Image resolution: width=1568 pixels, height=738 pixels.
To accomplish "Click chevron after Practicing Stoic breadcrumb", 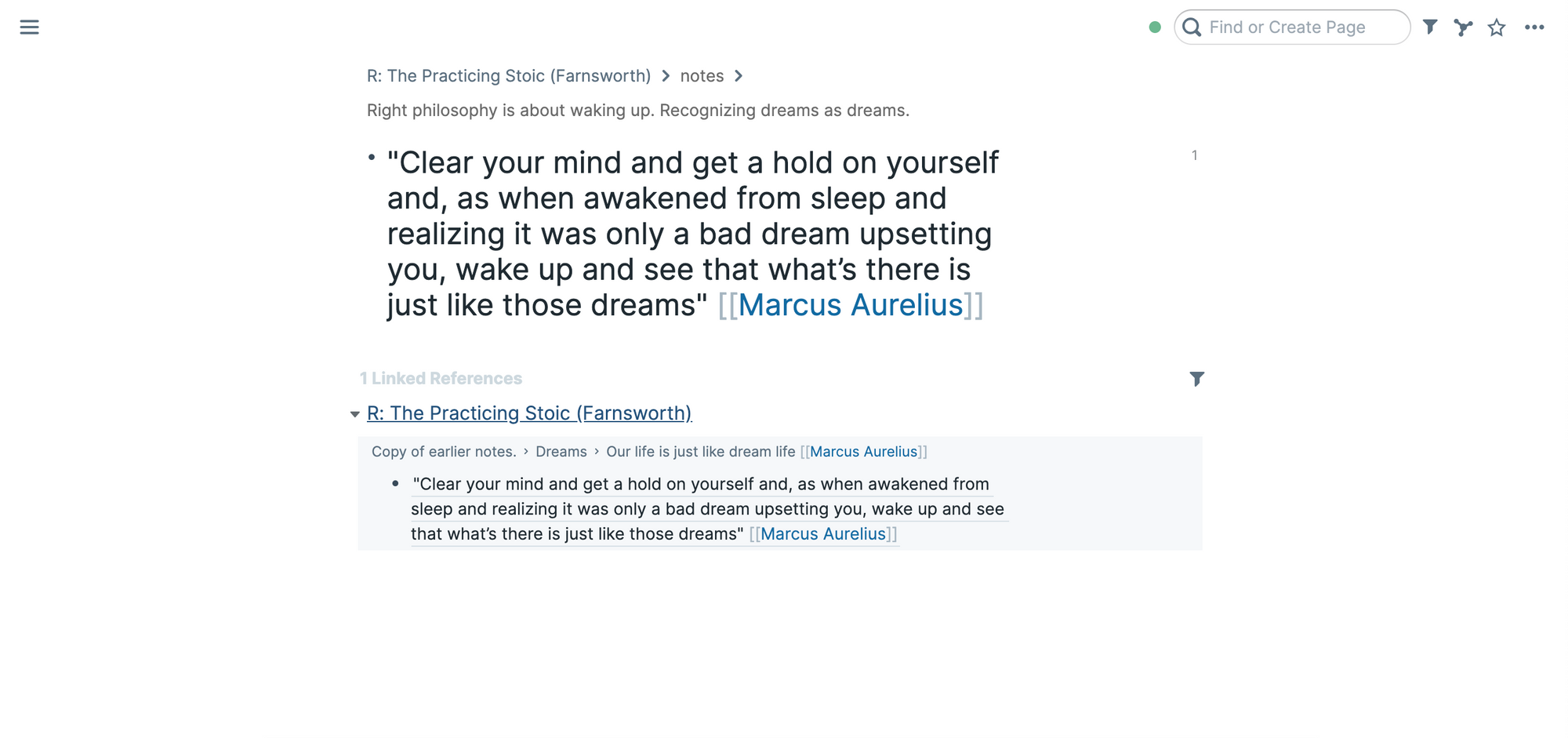I will coord(666,76).
